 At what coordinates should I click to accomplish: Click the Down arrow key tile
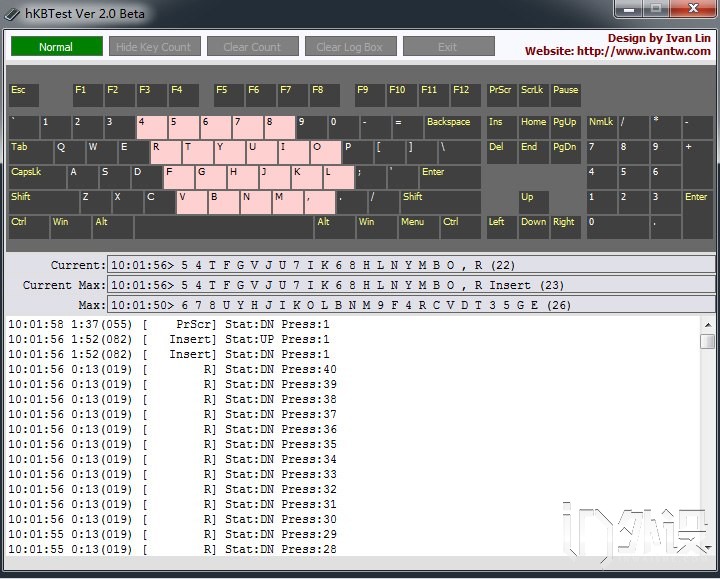[x=534, y=227]
